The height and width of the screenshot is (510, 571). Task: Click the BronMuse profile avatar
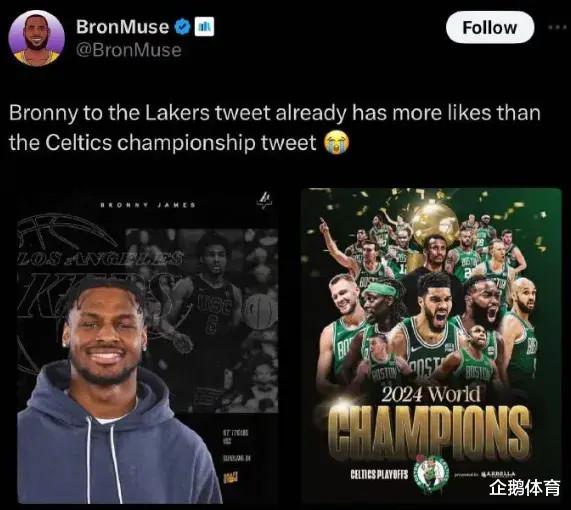36,38
